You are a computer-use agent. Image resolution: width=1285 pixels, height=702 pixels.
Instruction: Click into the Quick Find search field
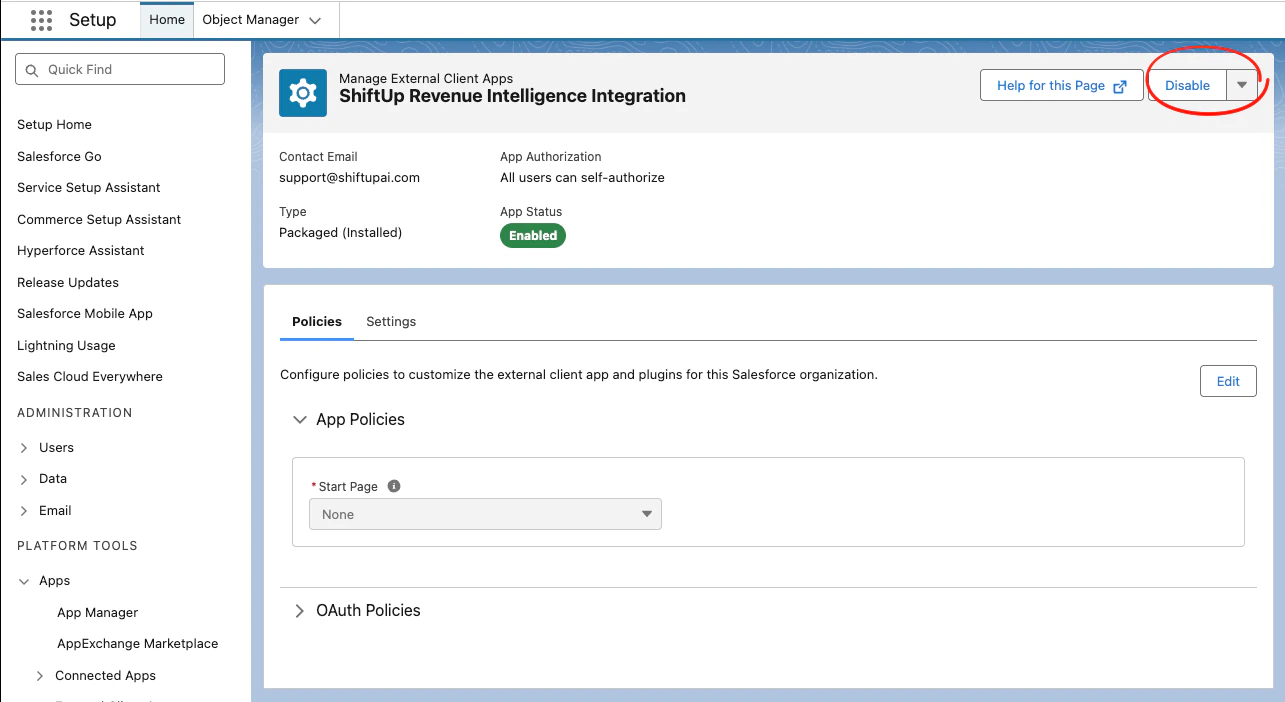tap(120, 69)
